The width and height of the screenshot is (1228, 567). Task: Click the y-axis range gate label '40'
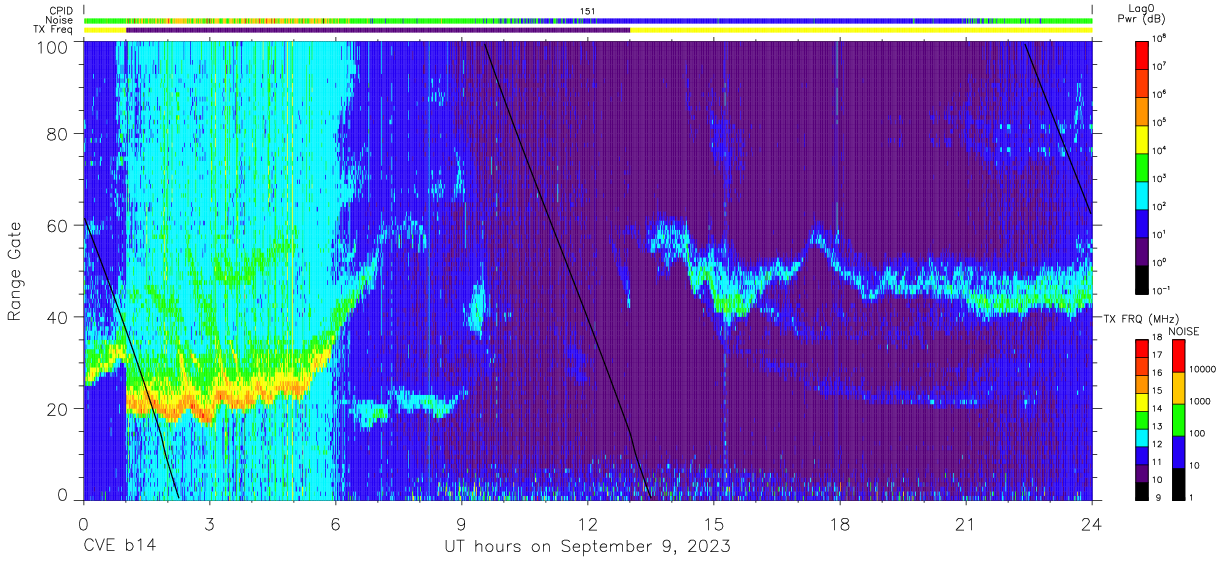(58, 317)
